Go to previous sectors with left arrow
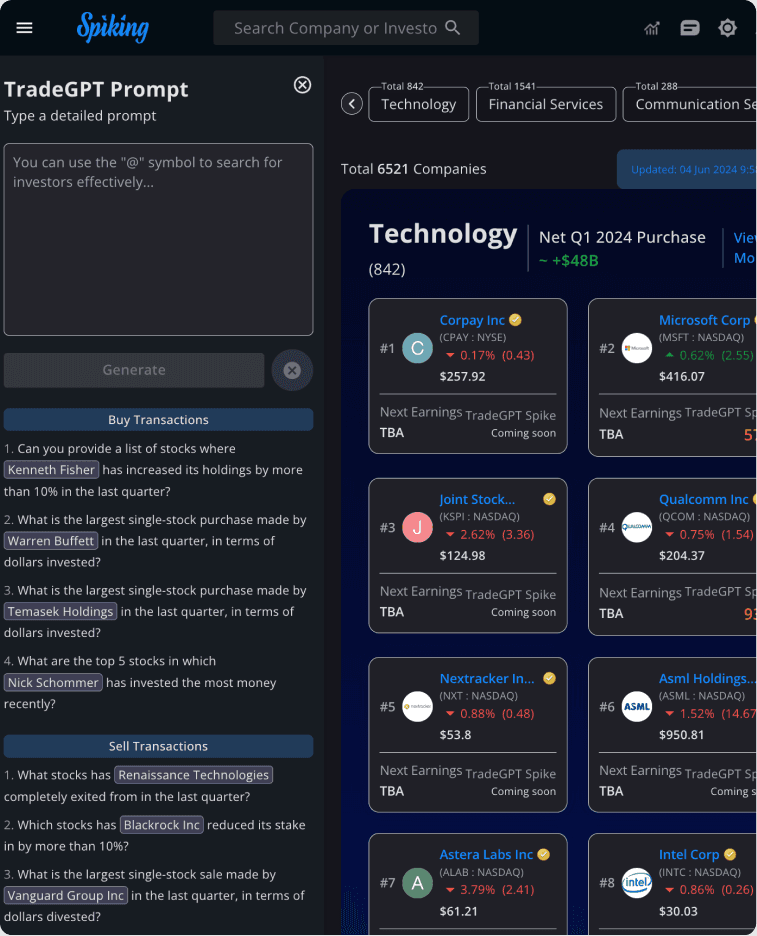757x936 pixels. [352, 104]
